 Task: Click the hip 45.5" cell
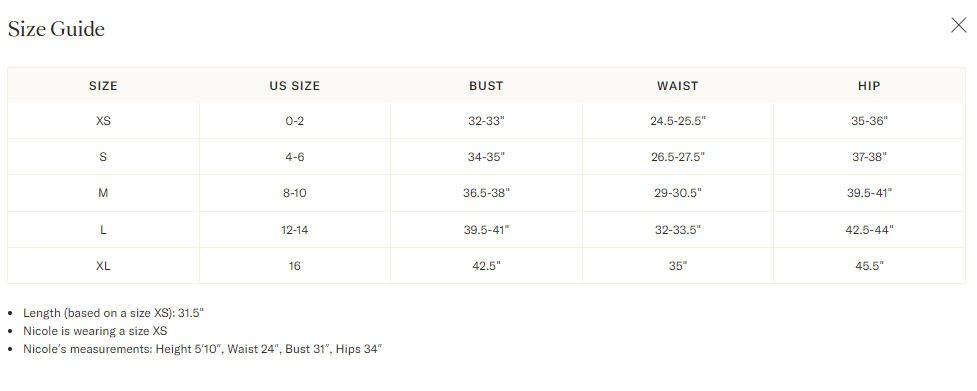click(x=869, y=266)
